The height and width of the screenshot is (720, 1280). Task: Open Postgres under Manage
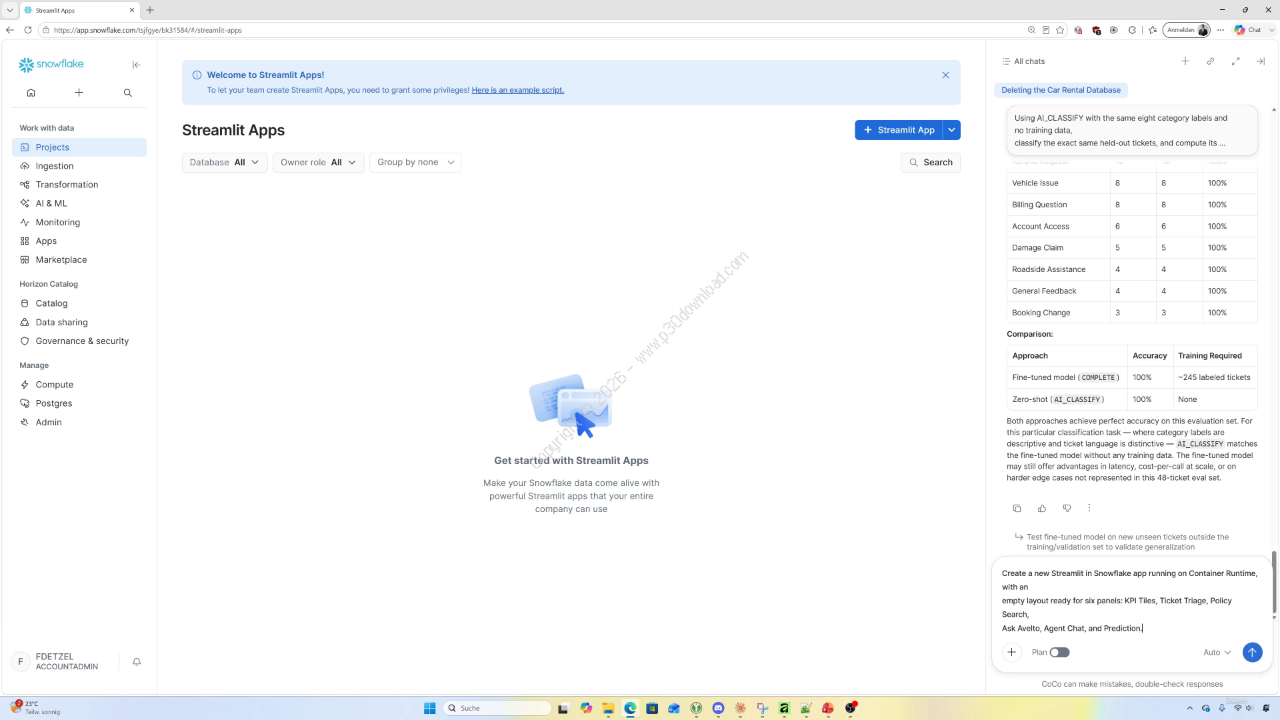coord(79,403)
